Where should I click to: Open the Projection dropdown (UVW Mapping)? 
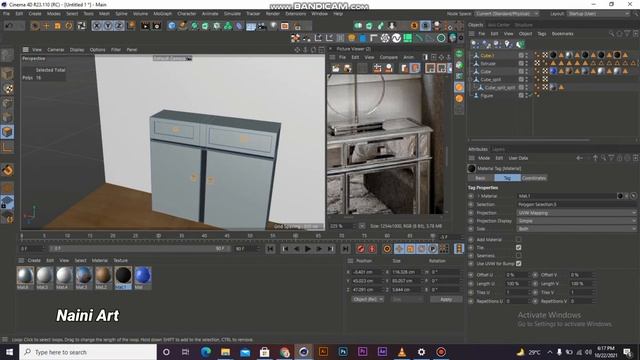(576, 213)
